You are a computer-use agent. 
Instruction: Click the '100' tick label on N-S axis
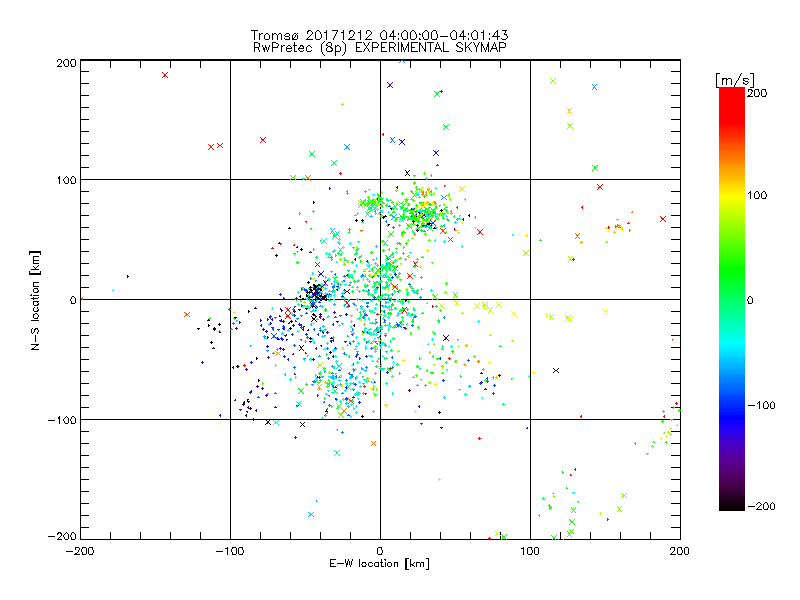pyautogui.click(x=66, y=180)
